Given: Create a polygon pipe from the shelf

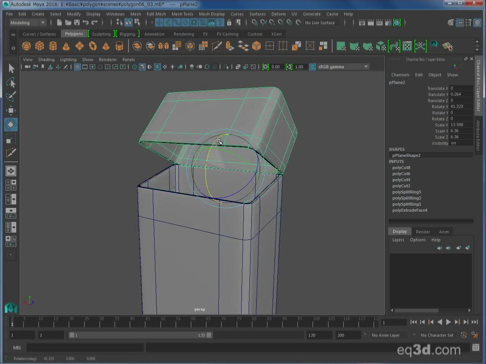Looking at the screenshot, I should (119, 46).
